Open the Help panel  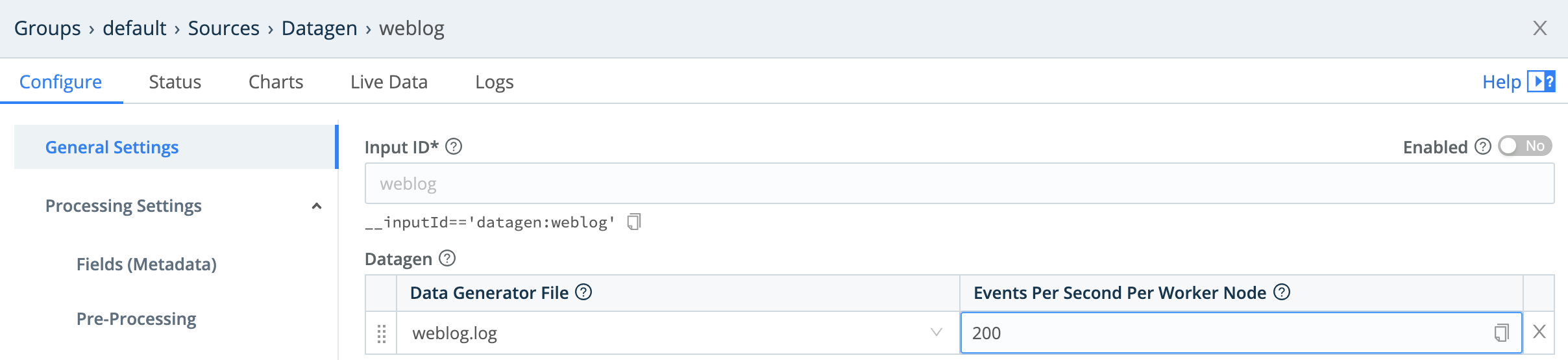pyautogui.click(x=1518, y=82)
